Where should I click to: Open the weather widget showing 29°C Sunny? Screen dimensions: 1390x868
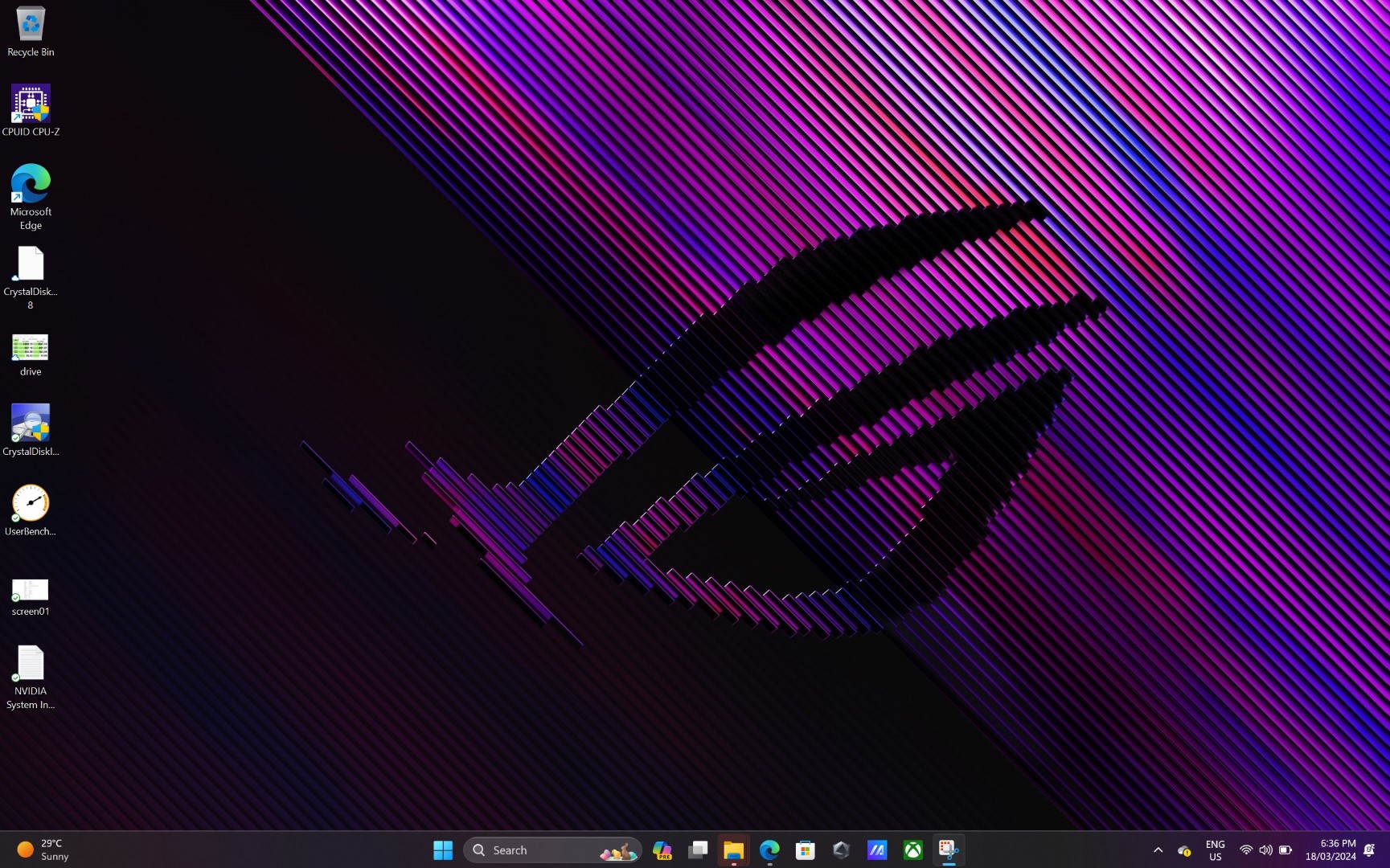coord(43,850)
